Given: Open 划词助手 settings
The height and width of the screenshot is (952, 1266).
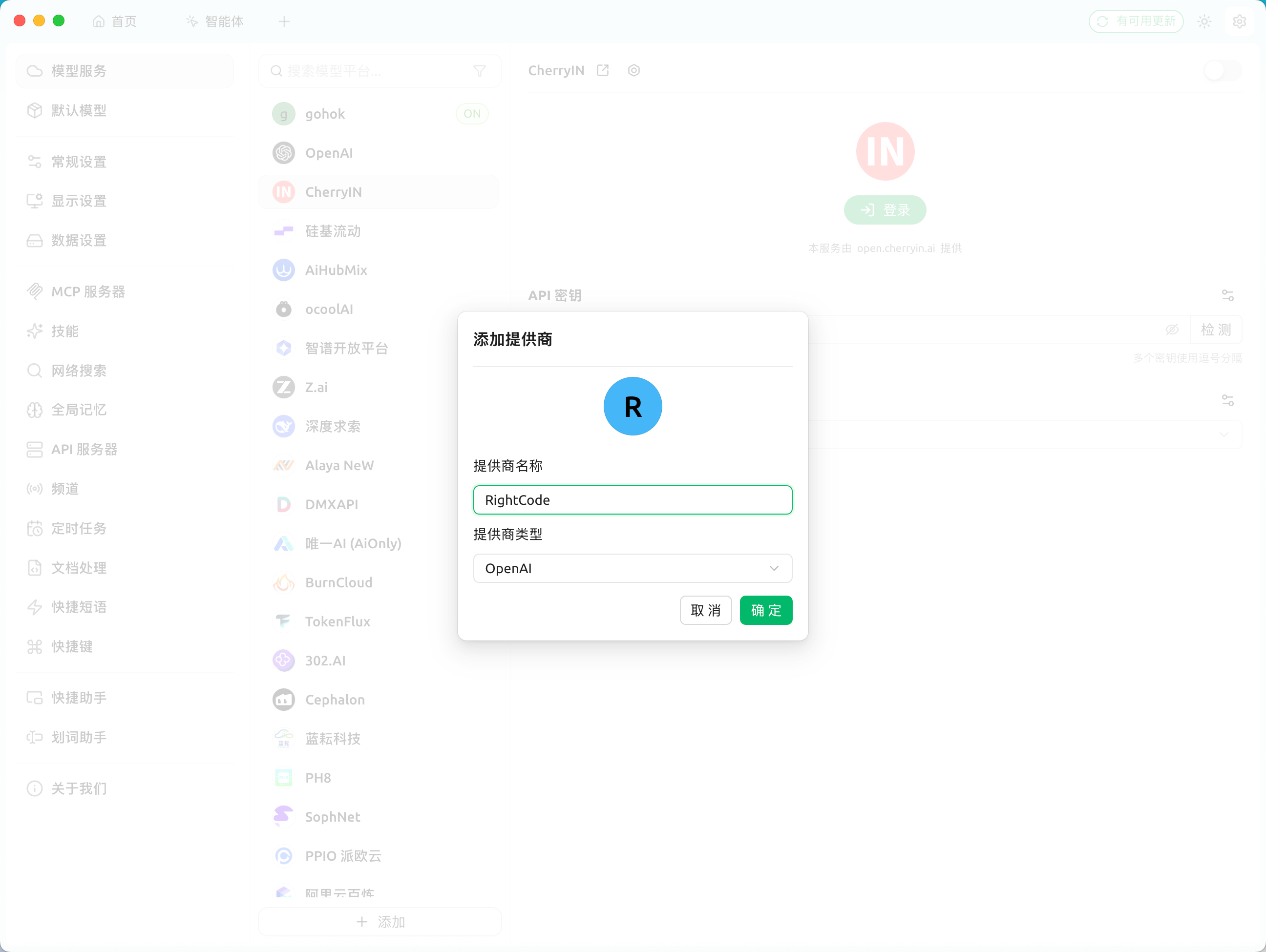Looking at the screenshot, I should (x=125, y=737).
